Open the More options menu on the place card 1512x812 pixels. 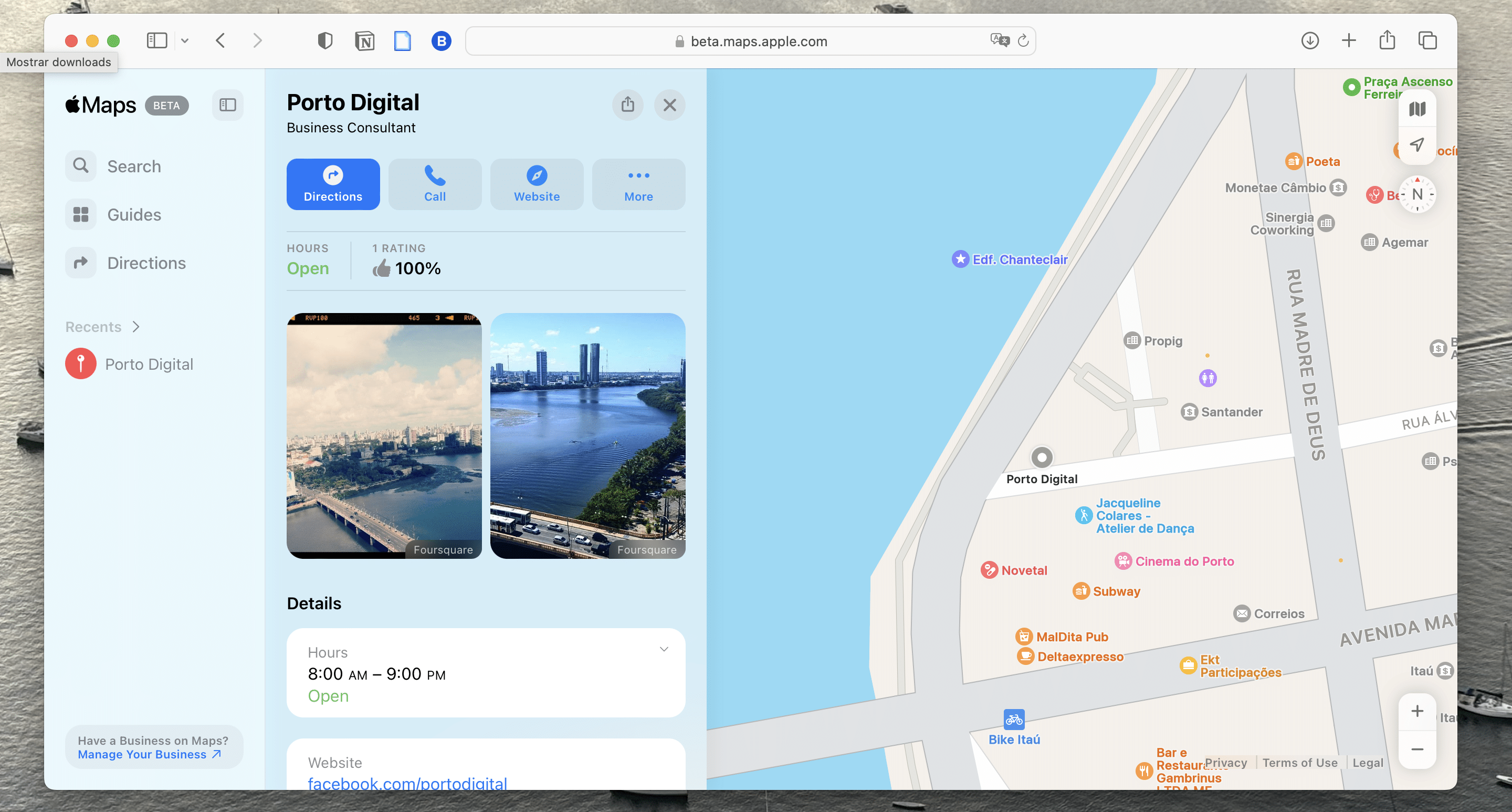click(x=638, y=184)
